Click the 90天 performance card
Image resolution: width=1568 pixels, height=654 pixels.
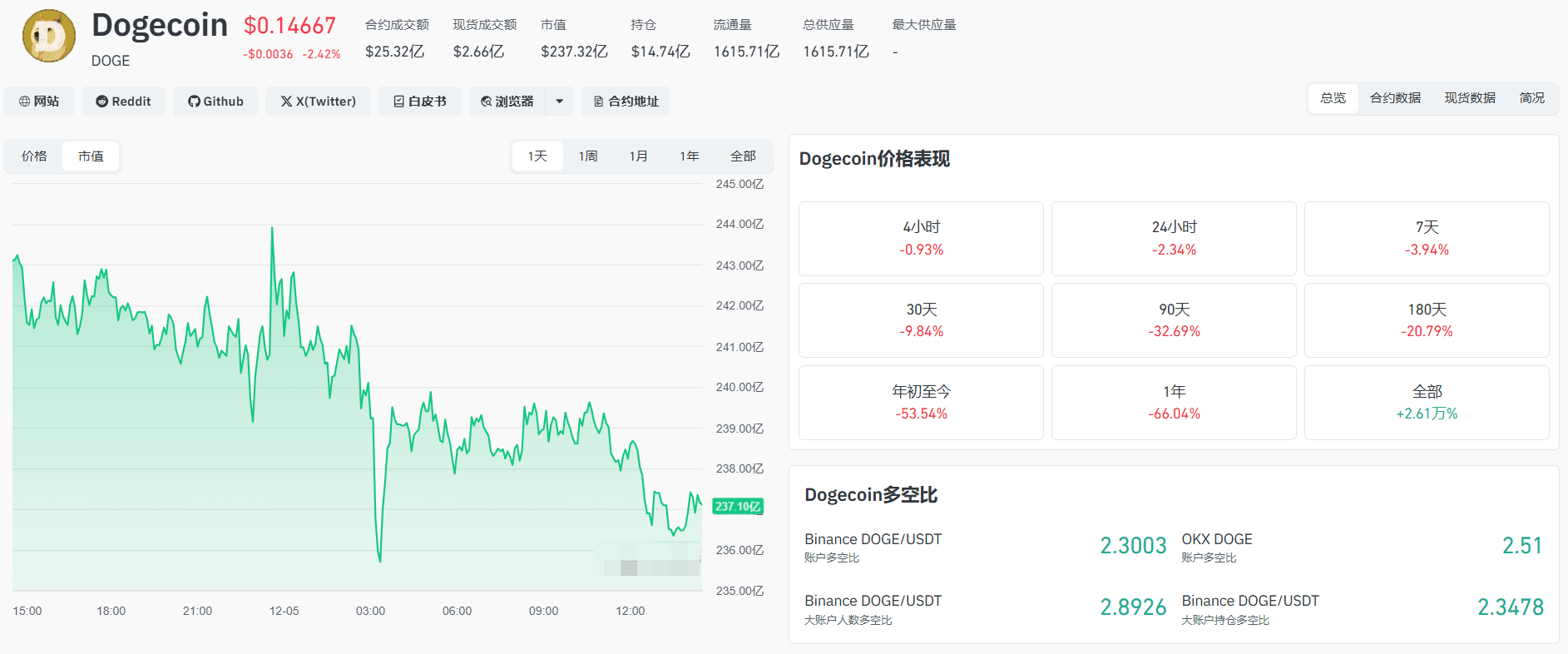(1174, 320)
